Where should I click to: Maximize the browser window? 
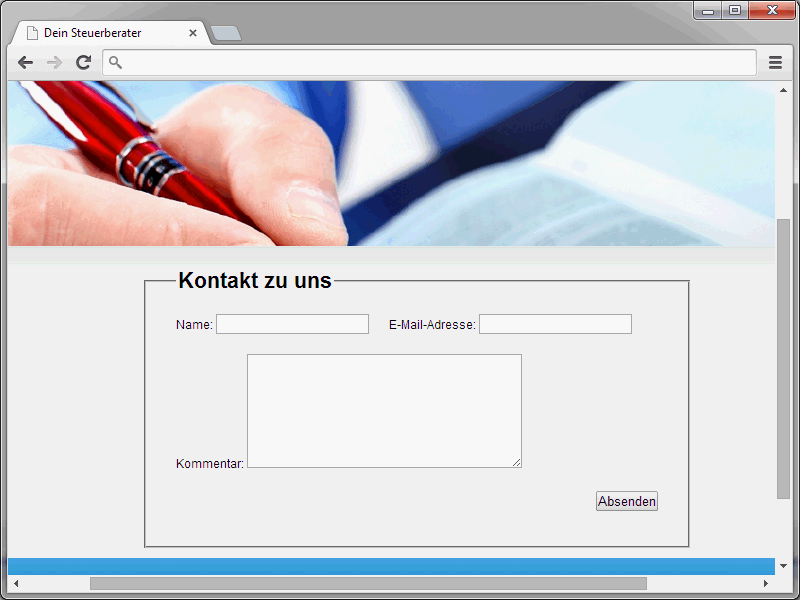[735, 11]
